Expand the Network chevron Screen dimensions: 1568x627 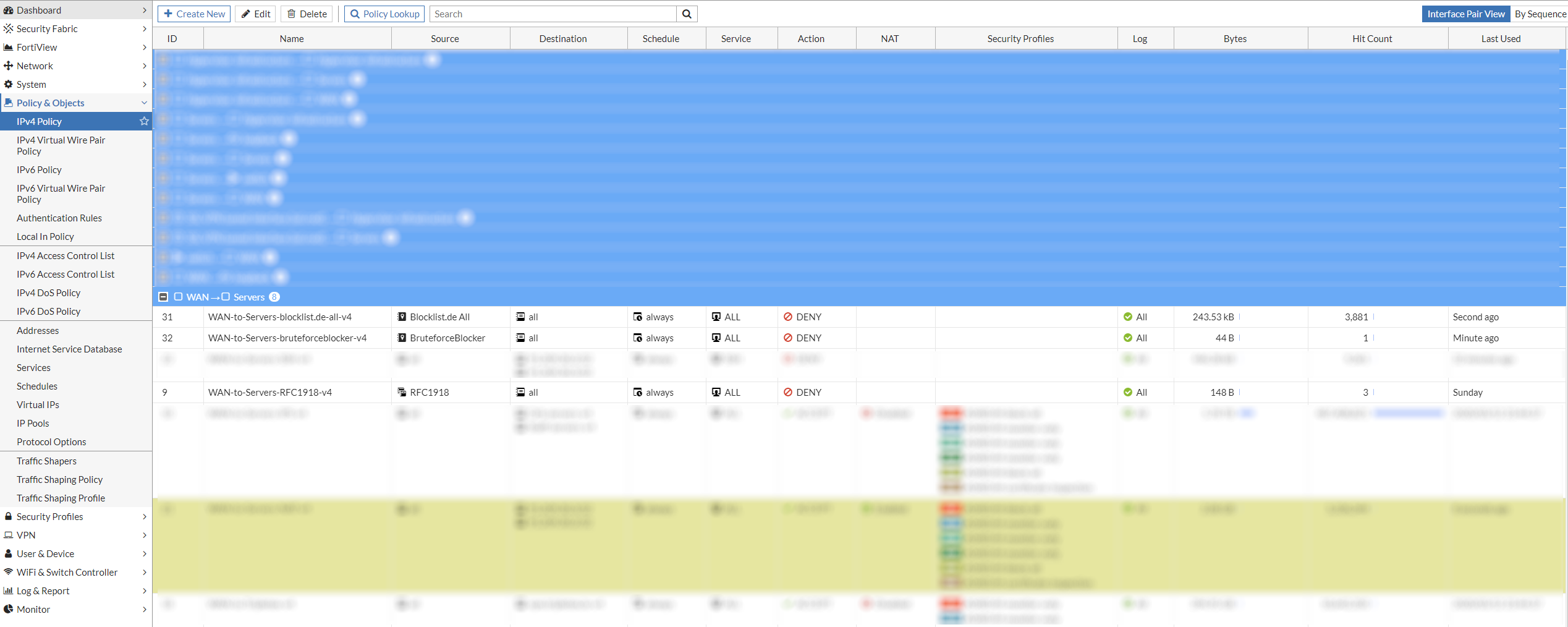(145, 66)
